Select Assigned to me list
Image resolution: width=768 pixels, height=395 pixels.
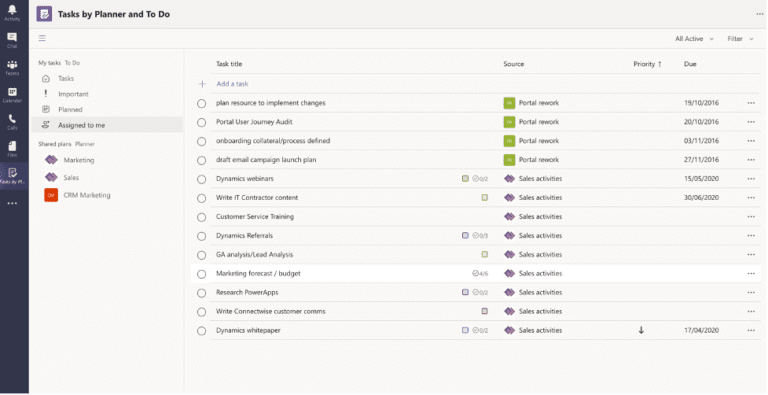point(107,125)
